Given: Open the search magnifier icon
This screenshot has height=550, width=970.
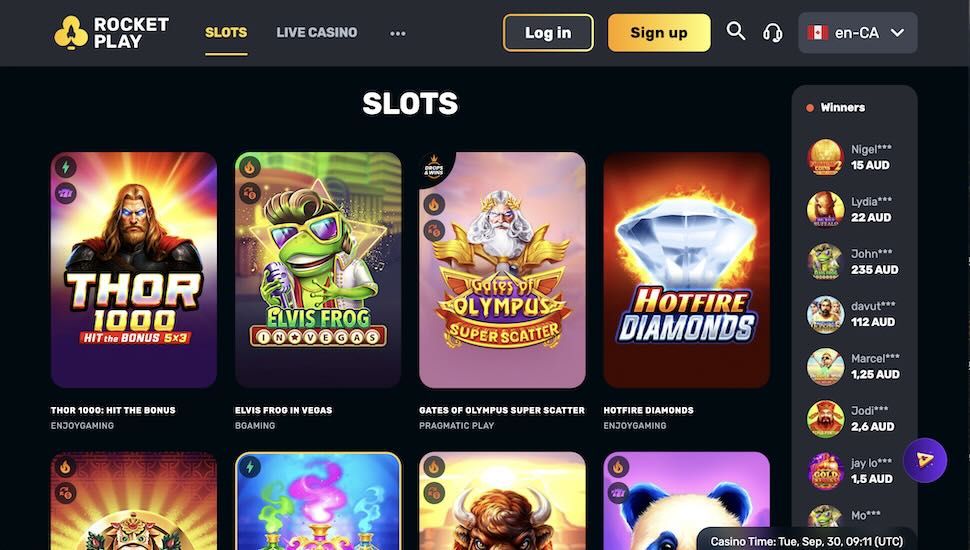Looking at the screenshot, I should (x=736, y=31).
